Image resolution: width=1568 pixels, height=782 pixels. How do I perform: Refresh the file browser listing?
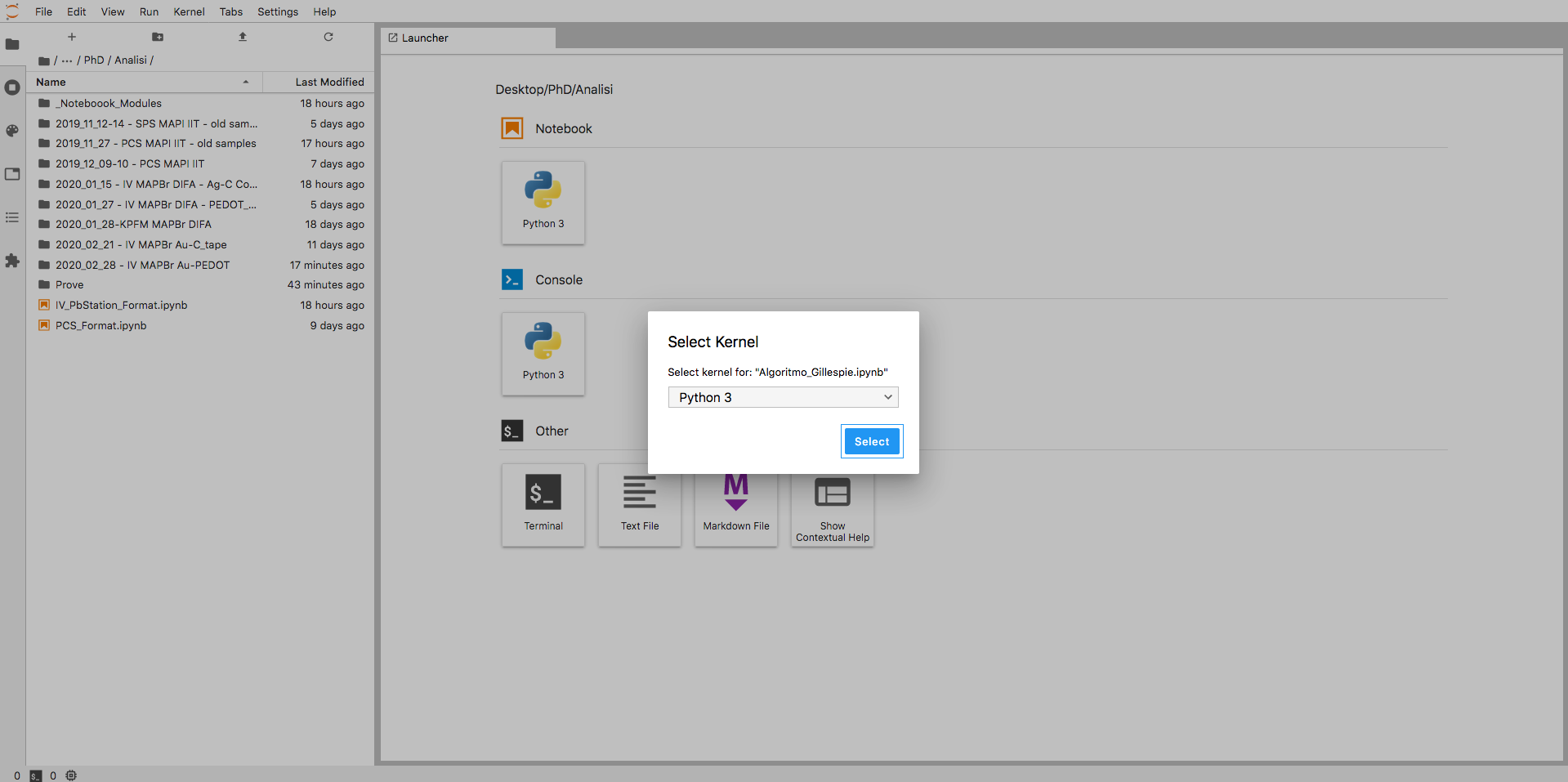(328, 37)
